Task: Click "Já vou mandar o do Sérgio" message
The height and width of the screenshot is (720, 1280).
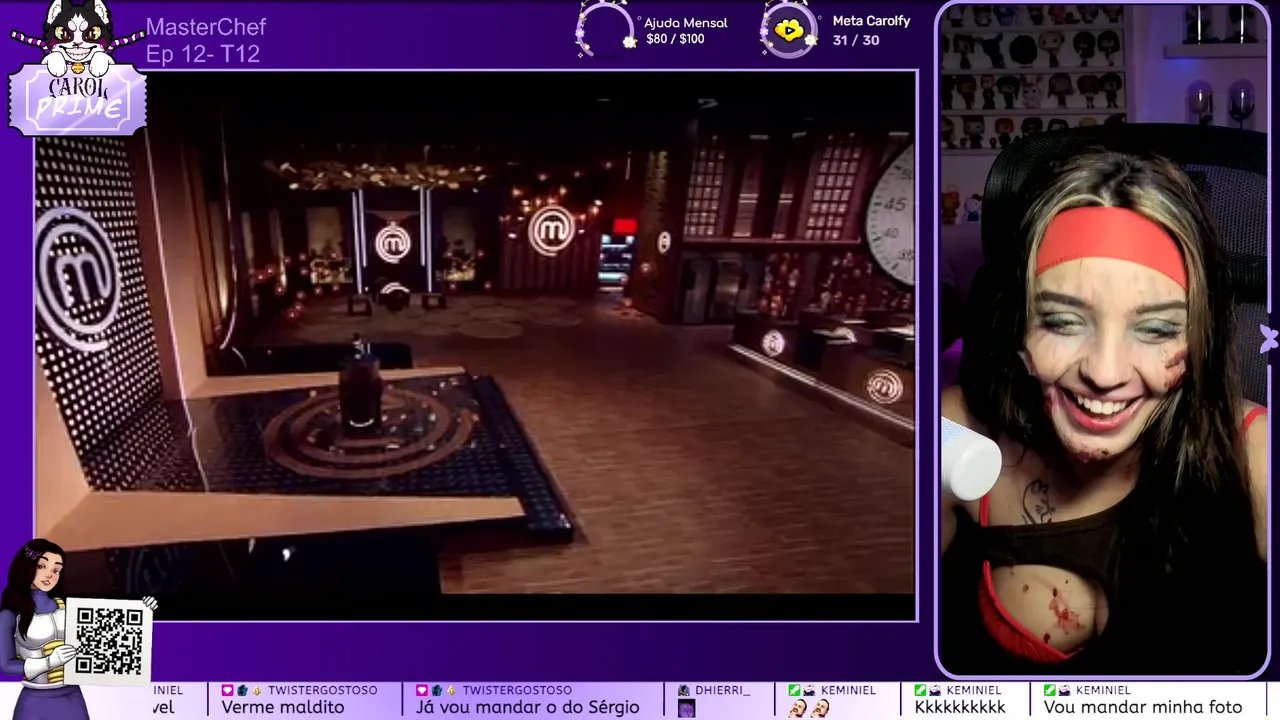Action: click(x=527, y=708)
